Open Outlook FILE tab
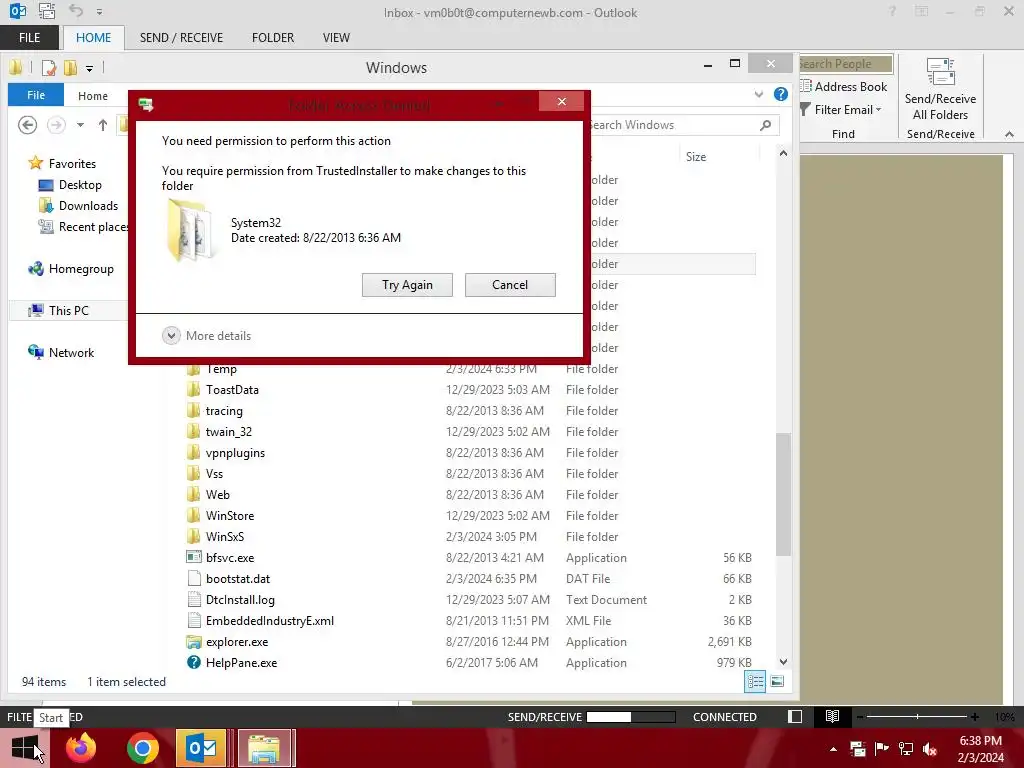The width and height of the screenshot is (1024, 768). [x=29, y=38]
